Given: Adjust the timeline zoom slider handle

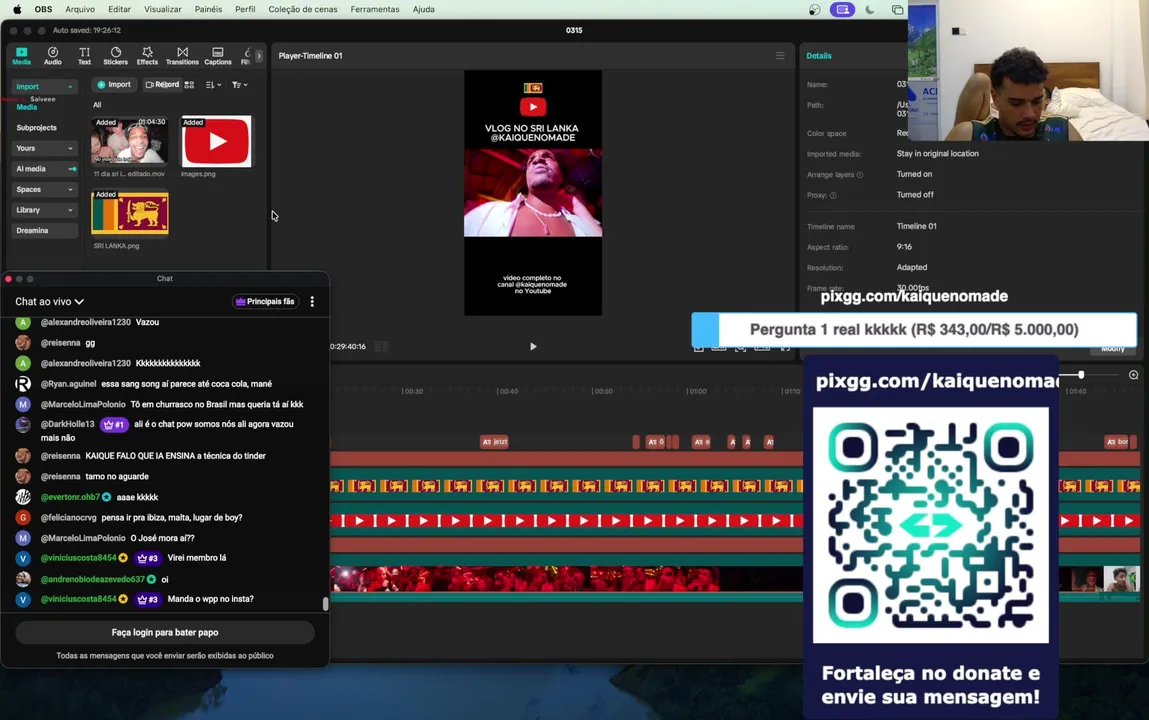Looking at the screenshot, I should [x=1081, y=374].
